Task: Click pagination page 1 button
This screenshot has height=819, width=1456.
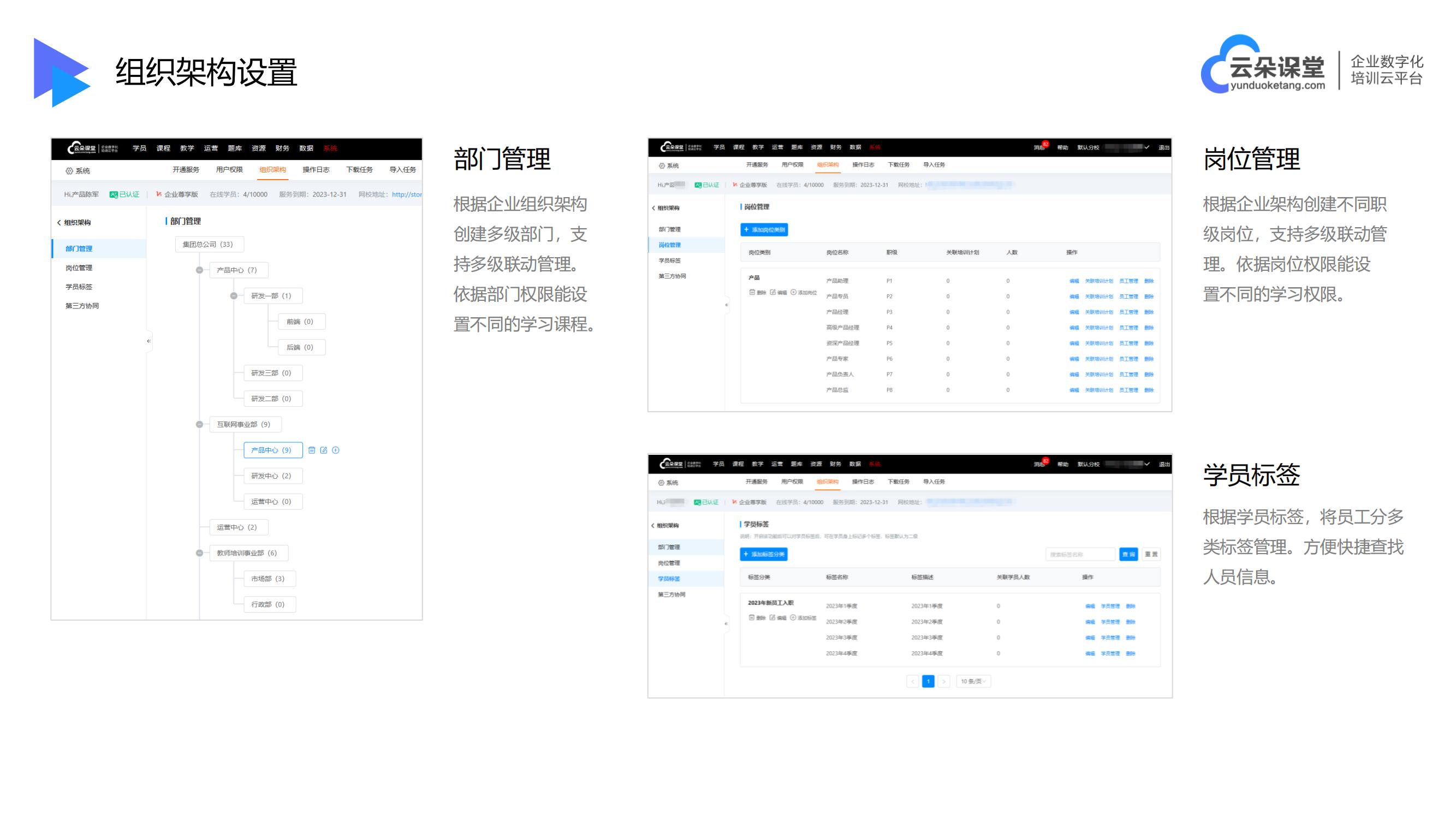Action: pyautogui.click(x=925, y=681)
